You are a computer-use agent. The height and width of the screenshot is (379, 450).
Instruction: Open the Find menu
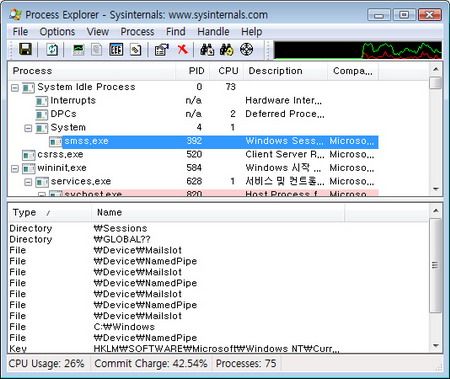tap(176, 32)
